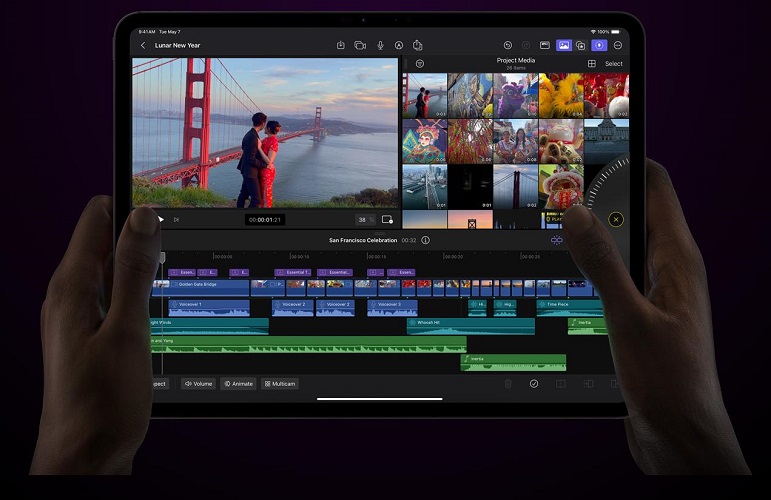Screen dimensions: 771x500
Task: Tap Select in Project Media browser
Action: coord(614,63)
